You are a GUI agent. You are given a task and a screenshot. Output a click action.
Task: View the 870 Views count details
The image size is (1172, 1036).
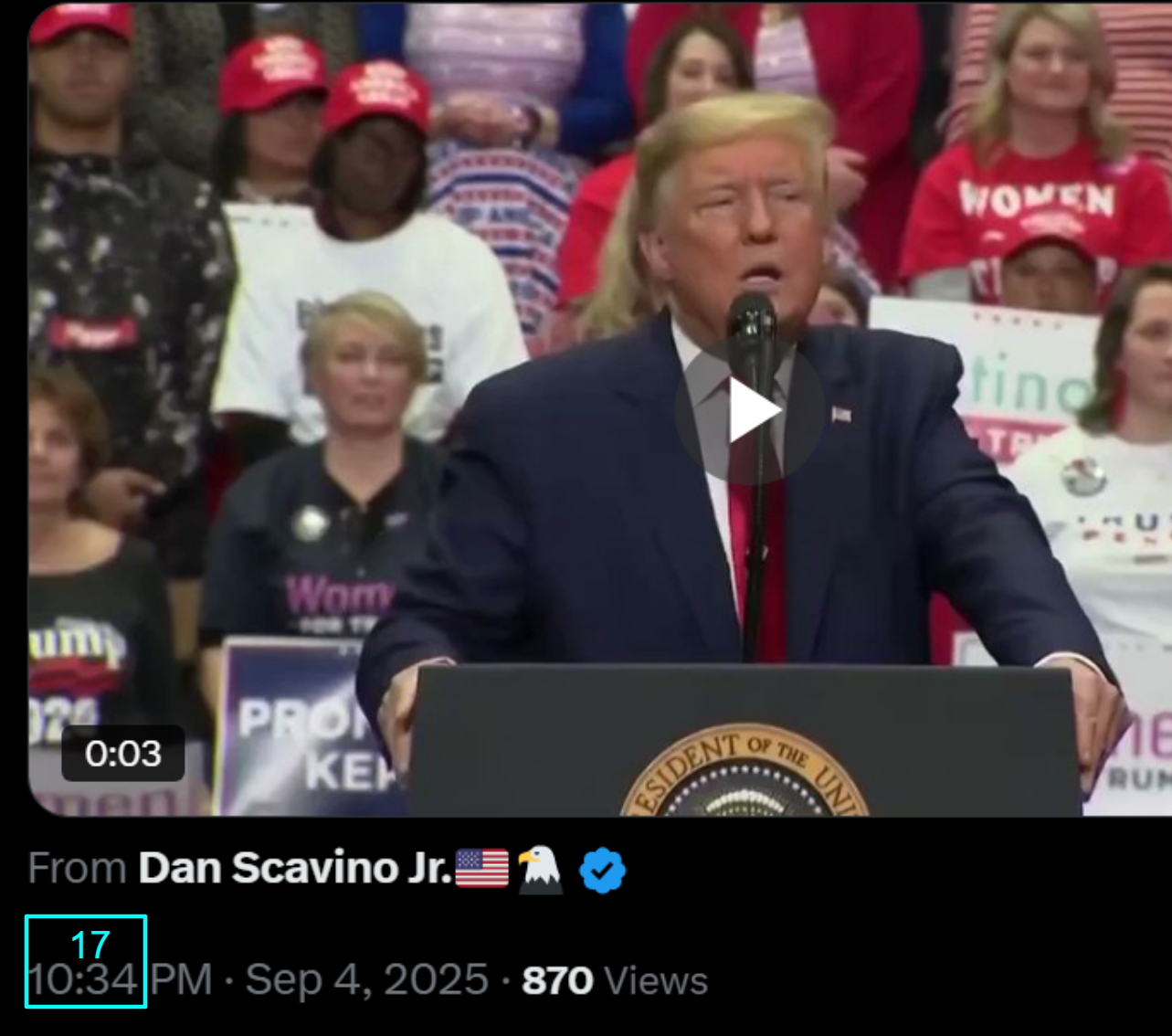(x=614, y=980)
